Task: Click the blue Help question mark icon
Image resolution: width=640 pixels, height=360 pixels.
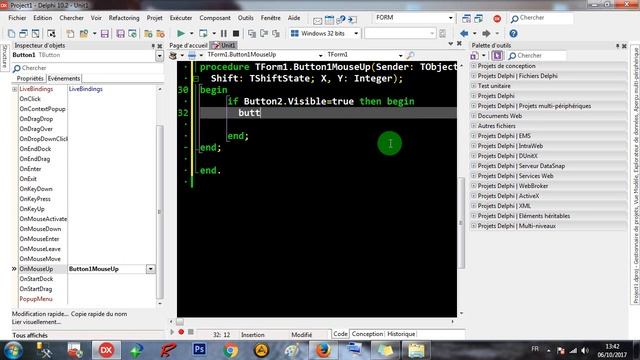Action: [513, 33]
